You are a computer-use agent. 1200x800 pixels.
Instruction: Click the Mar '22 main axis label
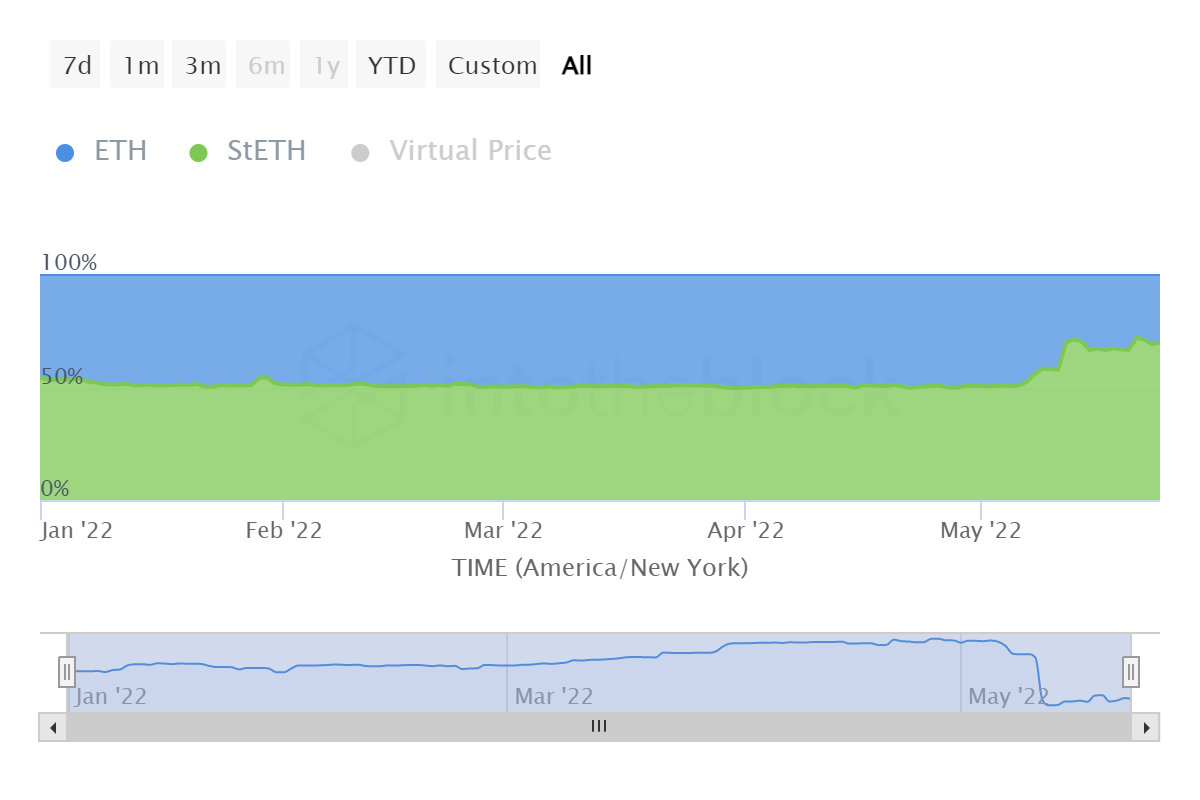tap(503, 530)
